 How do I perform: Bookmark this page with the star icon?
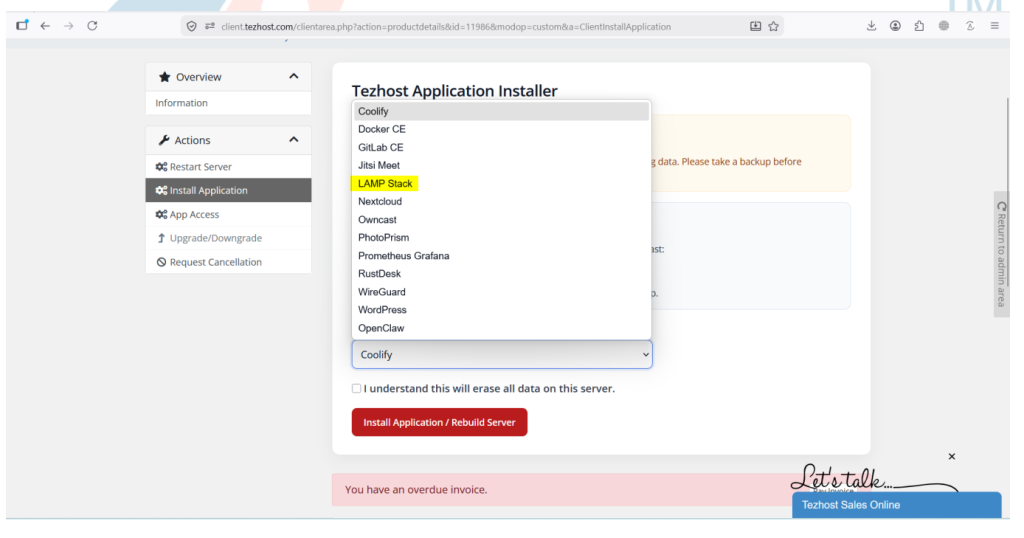pos(774,27)
